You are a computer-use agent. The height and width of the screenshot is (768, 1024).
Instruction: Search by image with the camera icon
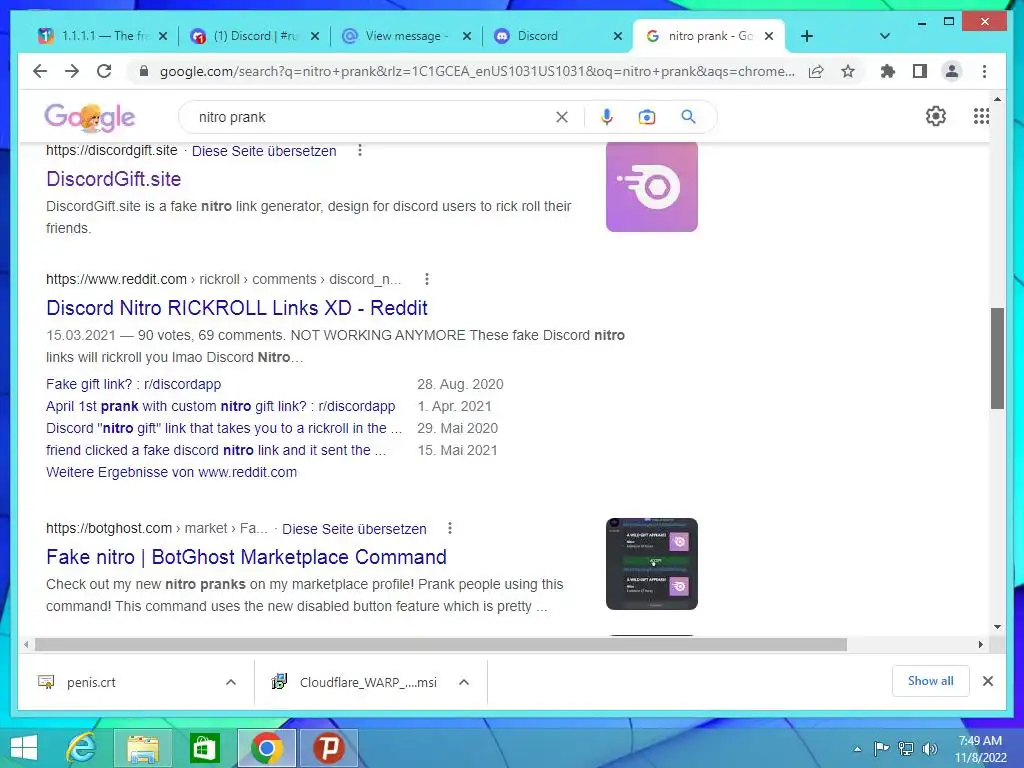[647, 117]
